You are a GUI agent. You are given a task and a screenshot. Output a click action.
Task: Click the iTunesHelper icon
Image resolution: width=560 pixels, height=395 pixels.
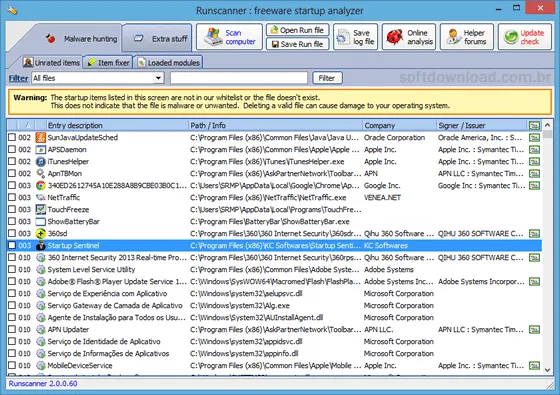point(41,162)
